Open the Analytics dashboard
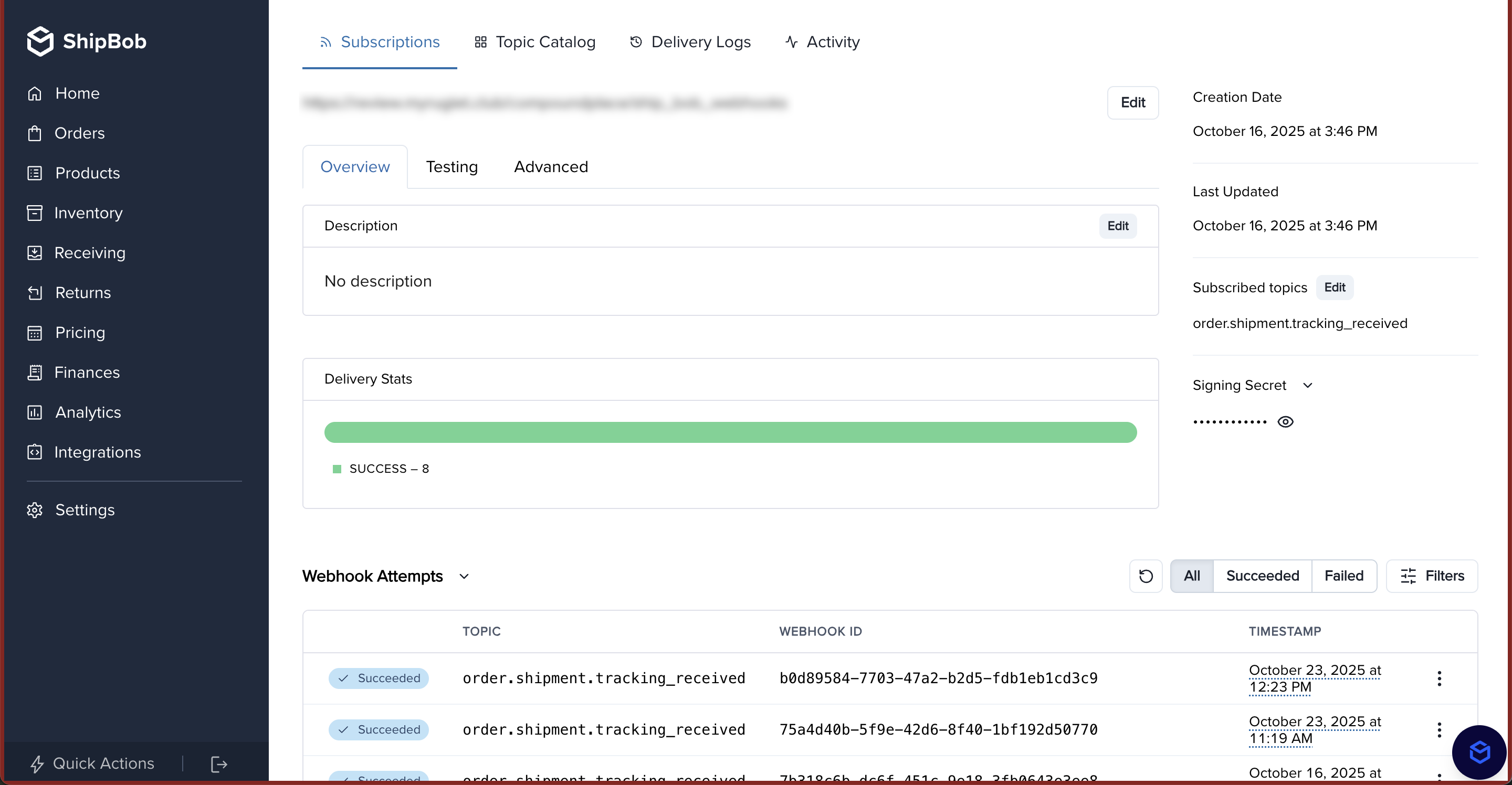This screenshot has width=1512, height=785. tap(88, 412)
